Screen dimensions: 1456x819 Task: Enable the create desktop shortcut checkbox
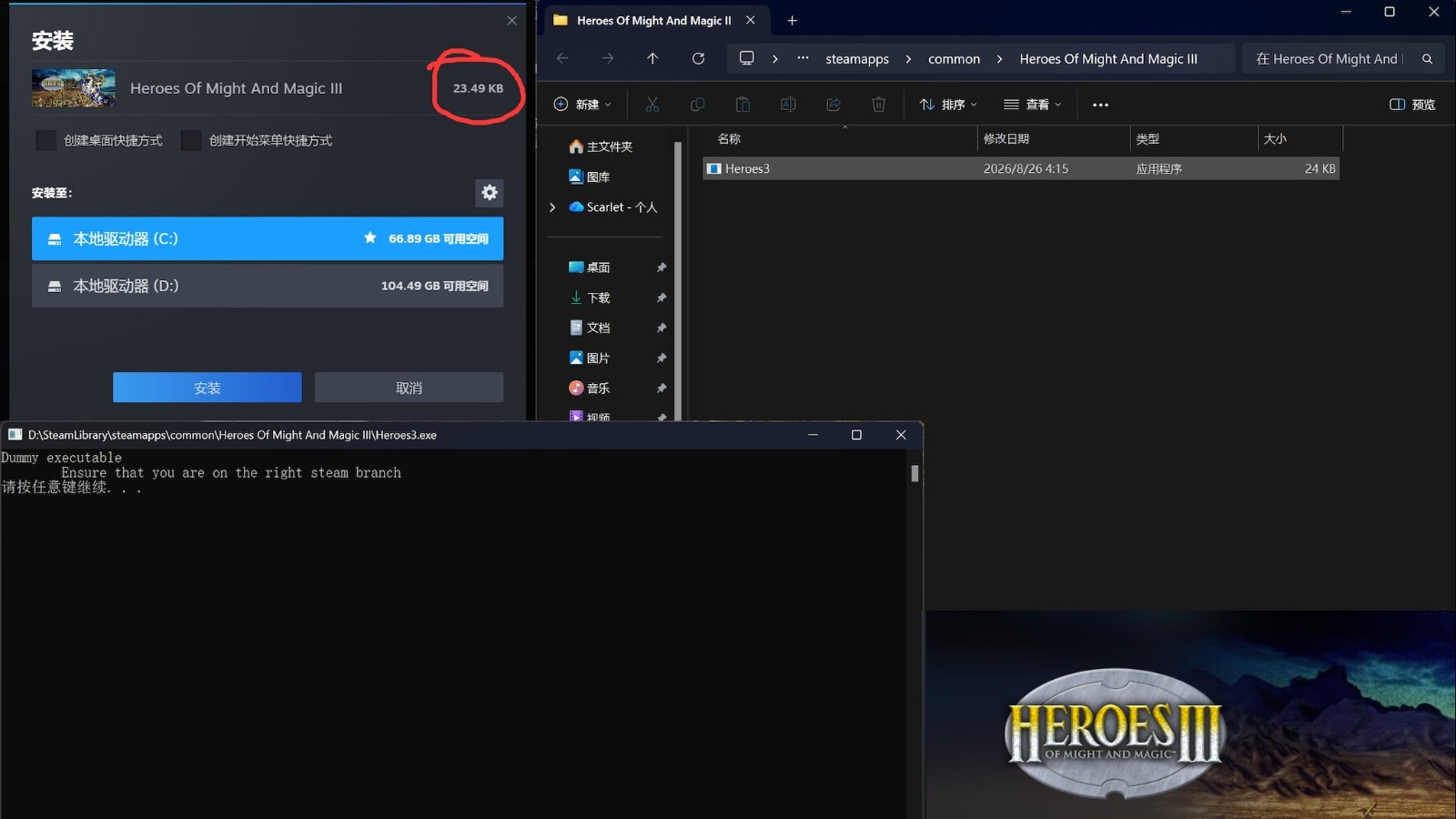pos(45,140)
